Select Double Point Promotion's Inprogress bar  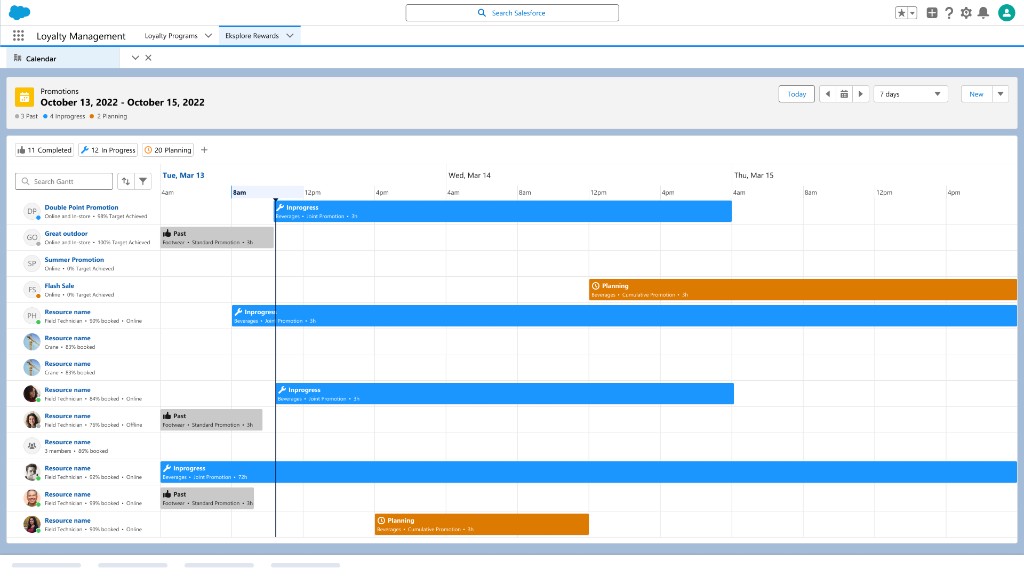[x=503, y=211]
